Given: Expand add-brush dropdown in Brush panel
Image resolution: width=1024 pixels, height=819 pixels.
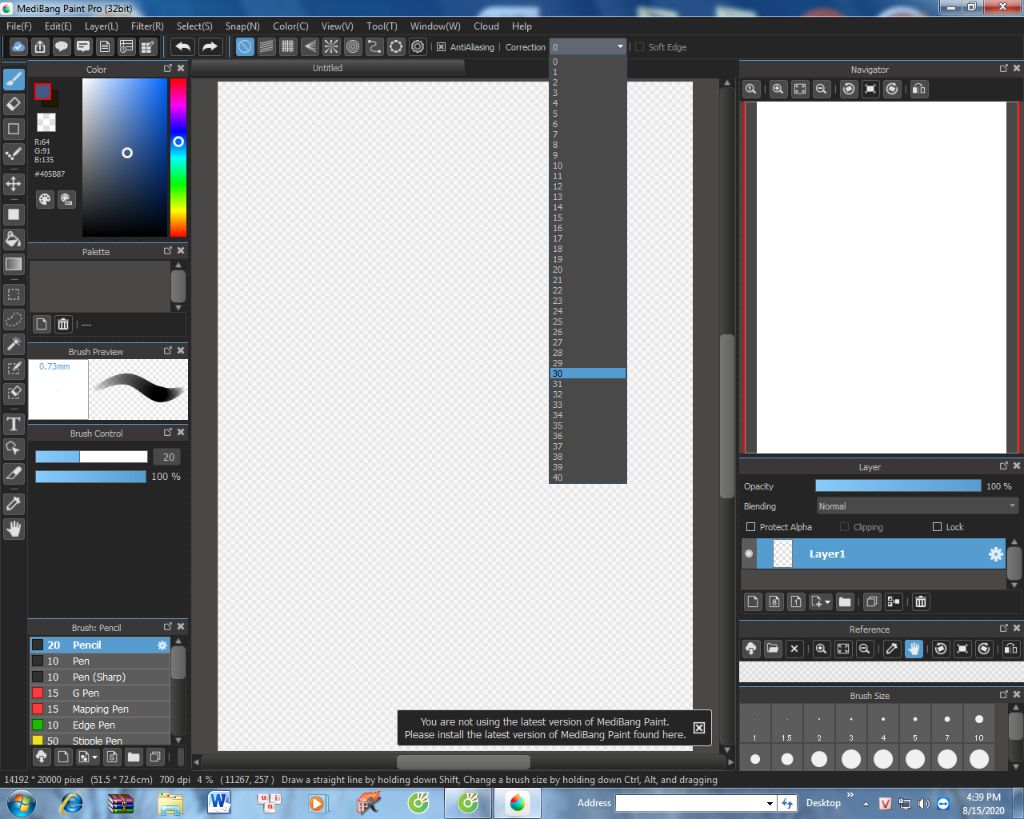Looking at the screenshot, I should coord(95,758).
